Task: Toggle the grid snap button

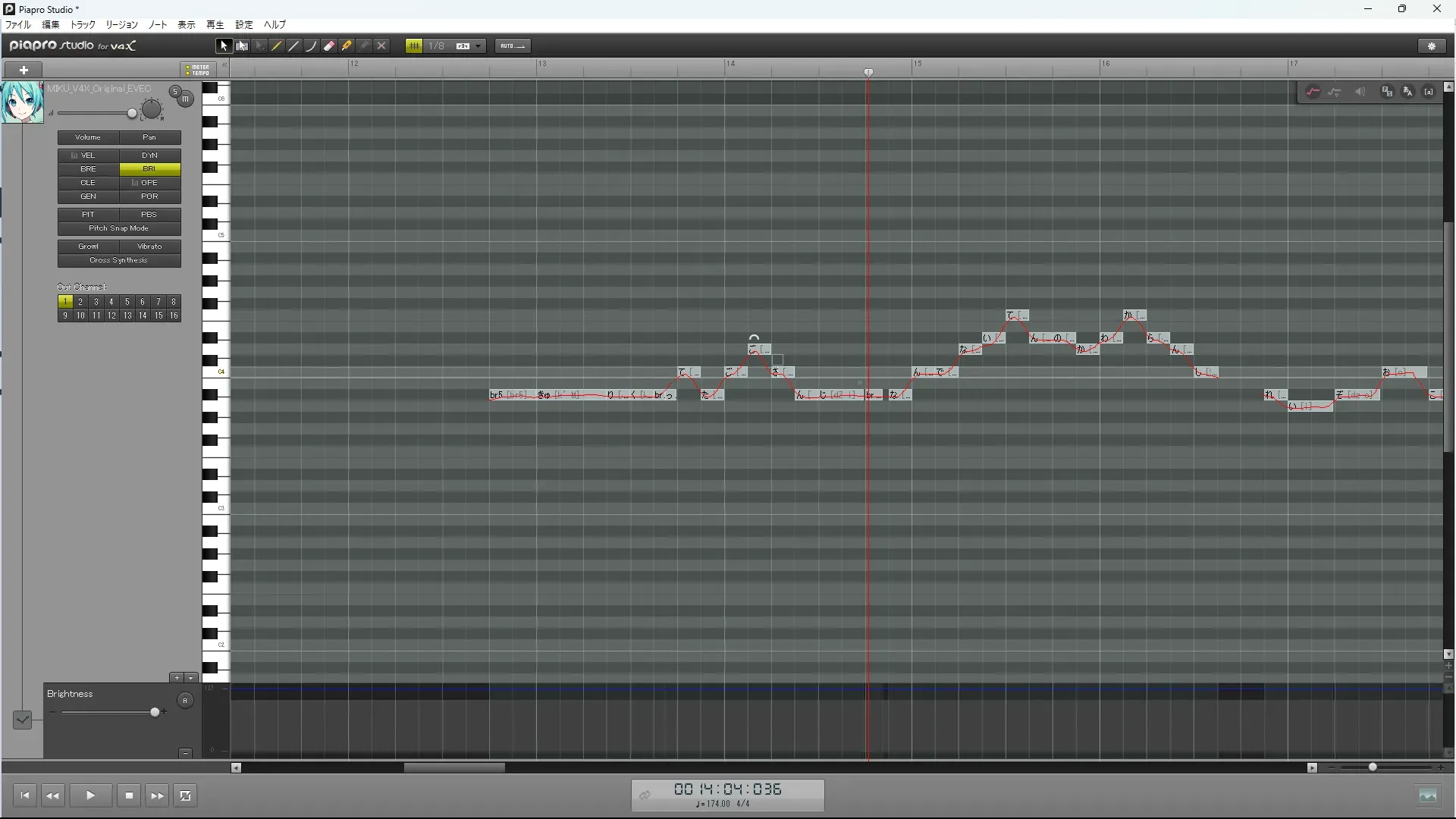Action: pyautogui.click(x=414, y=46)
